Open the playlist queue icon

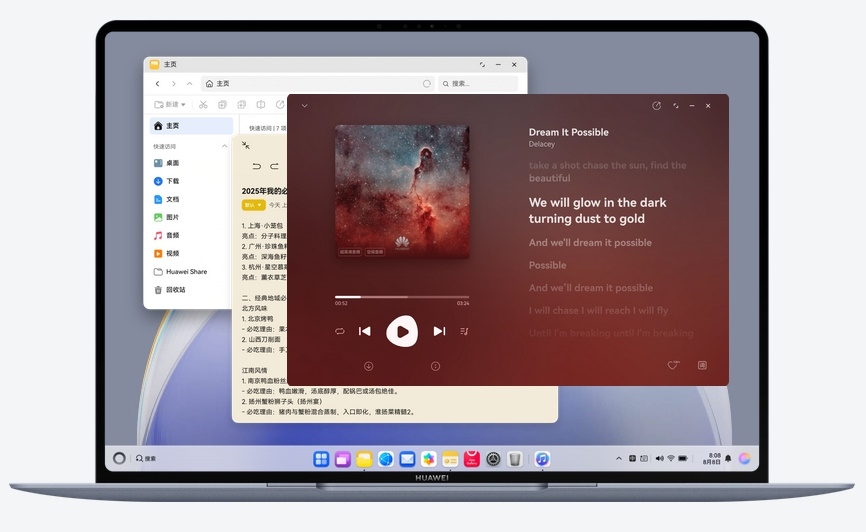[464, 331]
